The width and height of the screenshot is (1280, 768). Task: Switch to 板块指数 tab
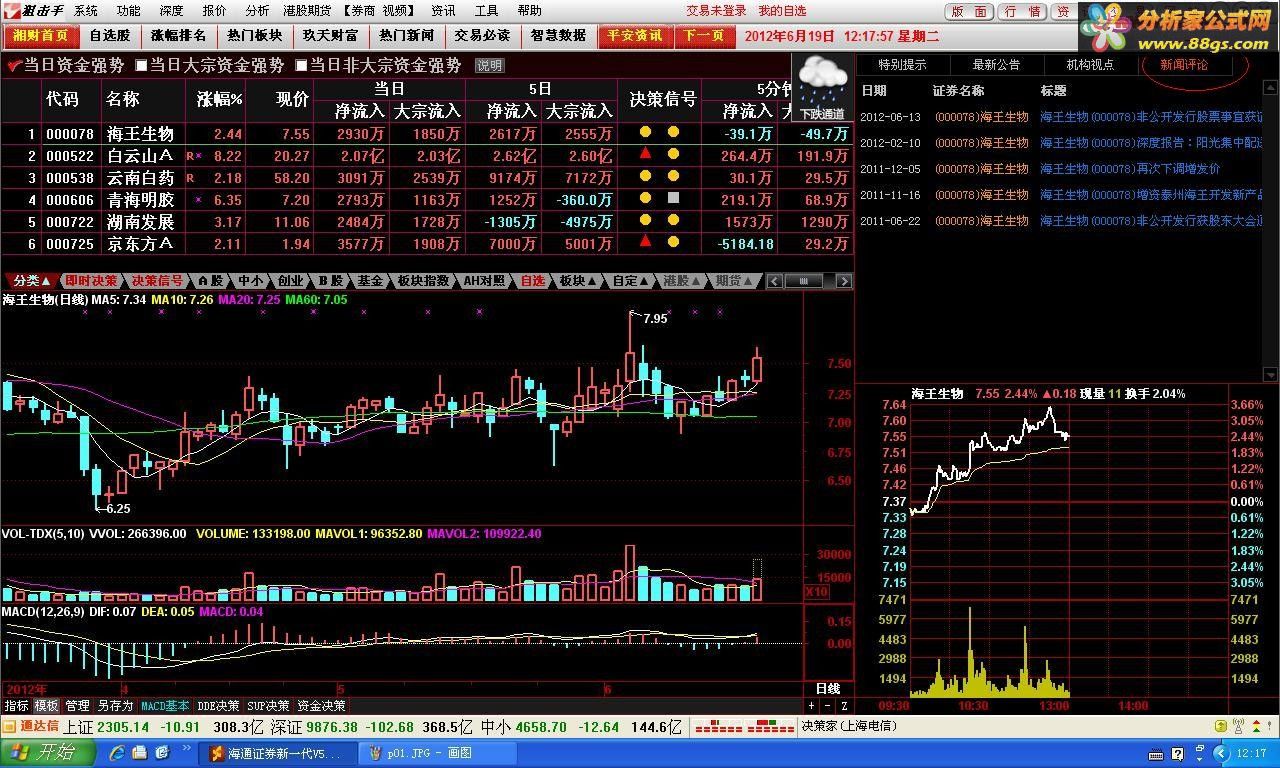tap(423, 281)
